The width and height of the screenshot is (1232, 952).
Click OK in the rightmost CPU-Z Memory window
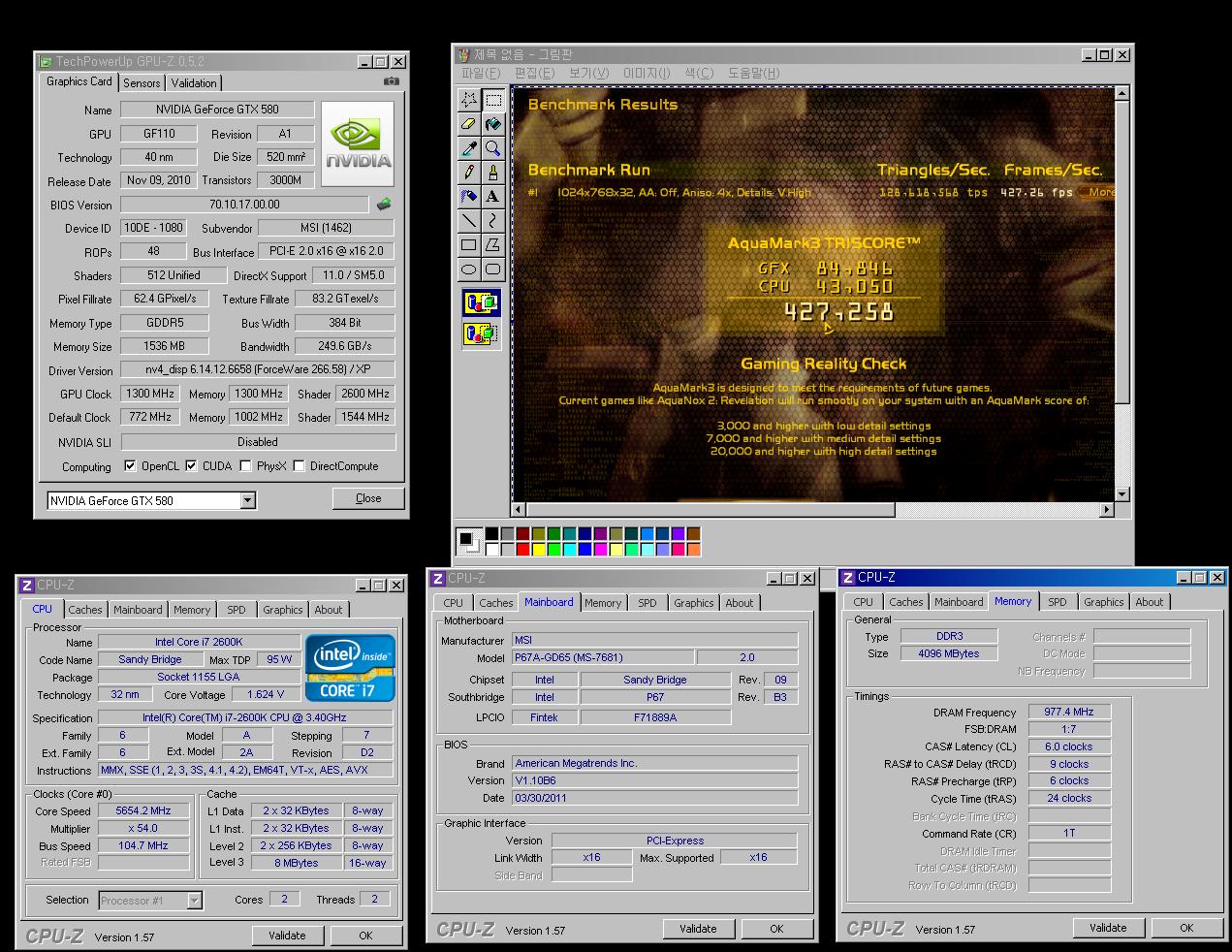tap(1186, 928)
